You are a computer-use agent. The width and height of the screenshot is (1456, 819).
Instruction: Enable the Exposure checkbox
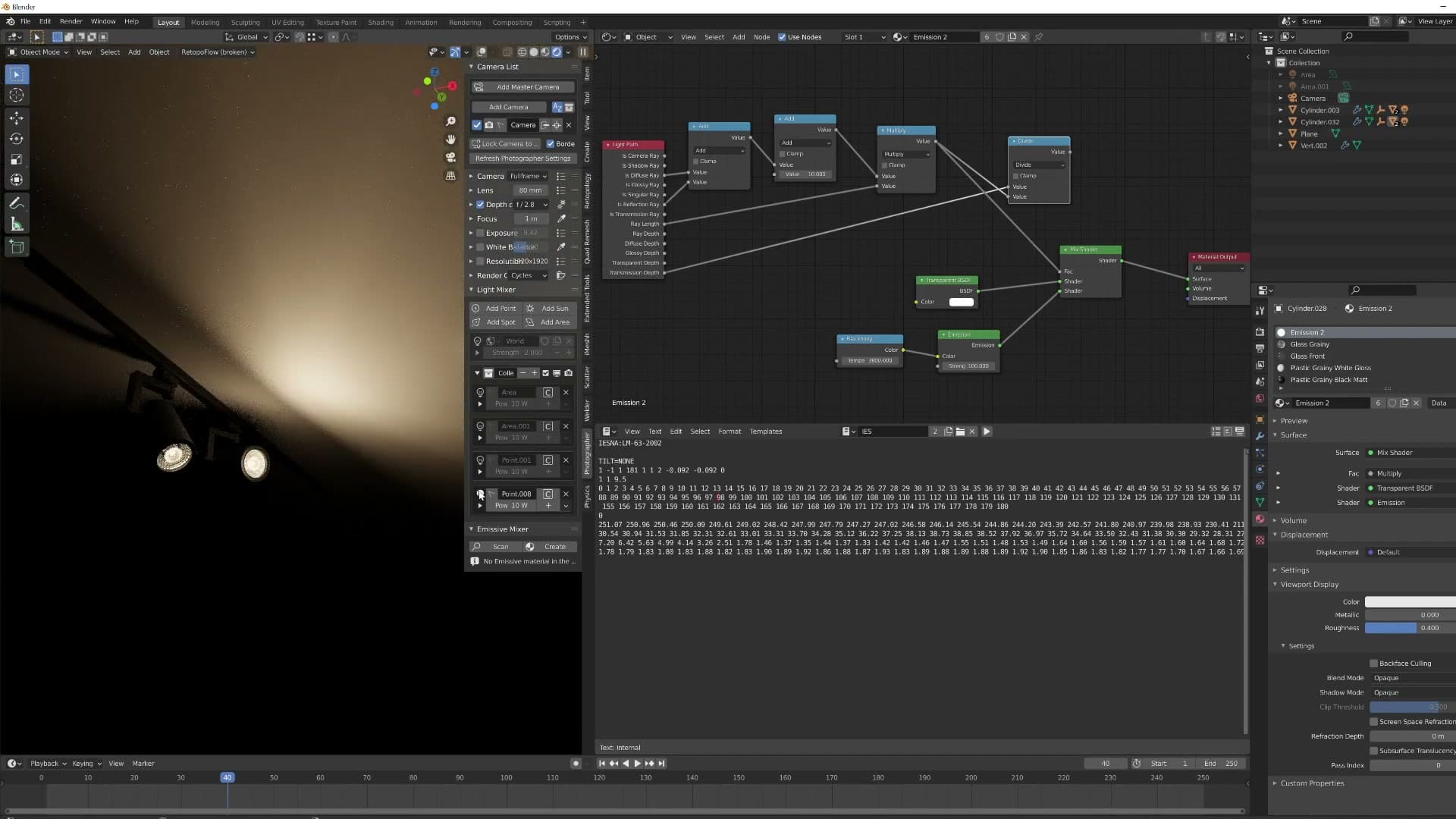480,234
